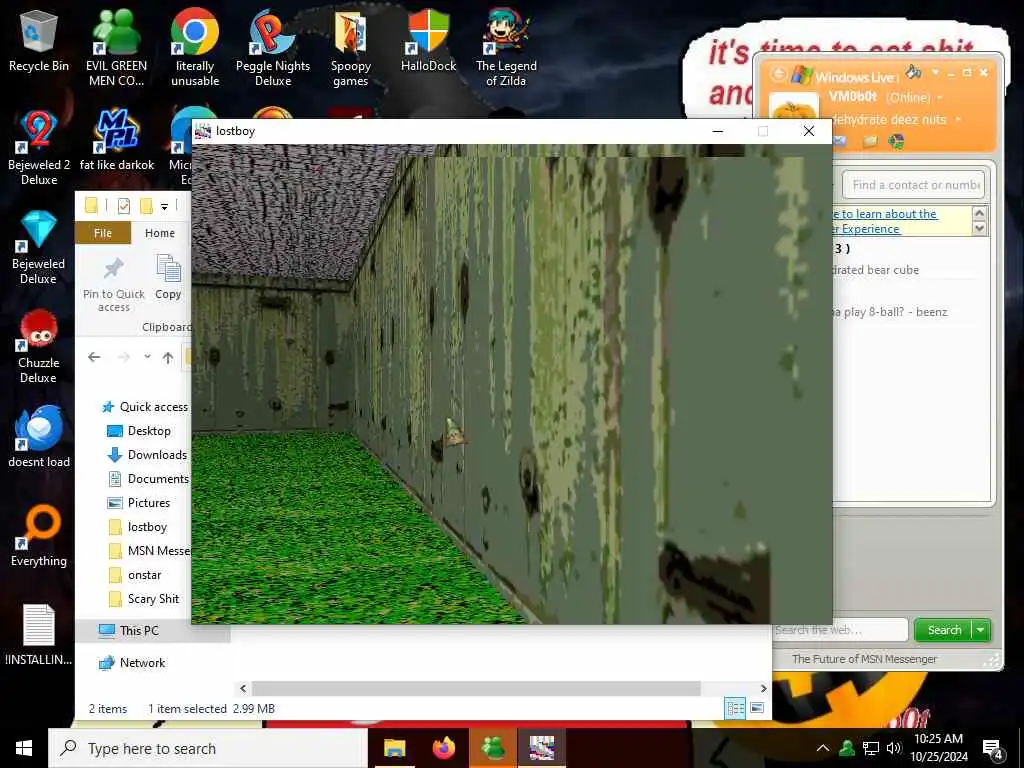Click The Future of MSN Messenger text
Image resolution: width=1024 pixels, height=768 pixels.
click(864, 659)
